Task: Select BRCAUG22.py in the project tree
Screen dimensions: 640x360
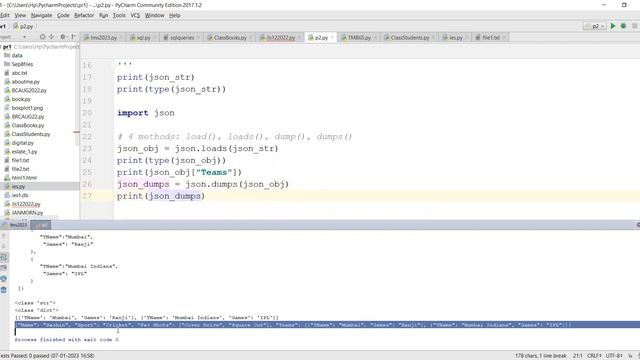Action: coord(28,117)
